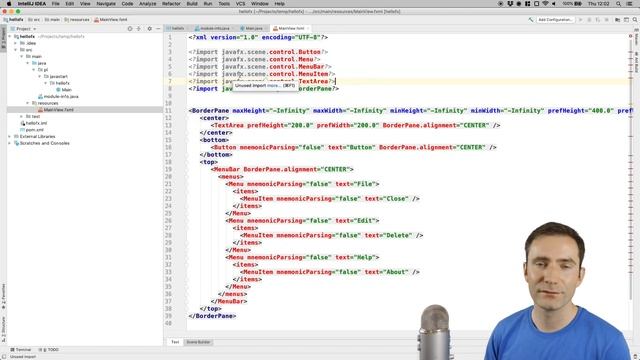Click the Build project hammer icon

coord(531,20)
